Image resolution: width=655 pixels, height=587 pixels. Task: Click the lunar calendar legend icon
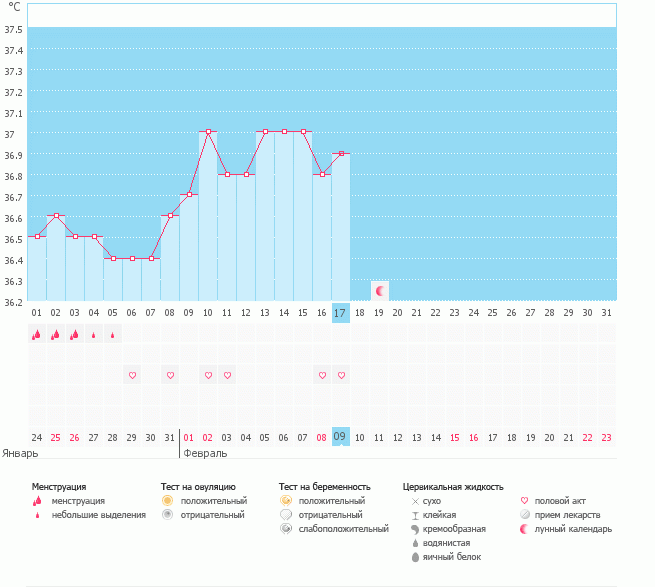coord(526,528)
